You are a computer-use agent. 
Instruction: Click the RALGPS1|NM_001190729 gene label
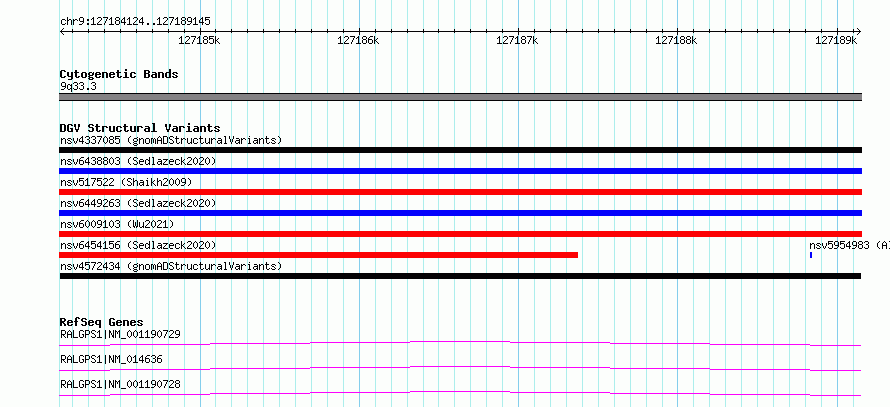pyautogui.click(x=120, y=334)
